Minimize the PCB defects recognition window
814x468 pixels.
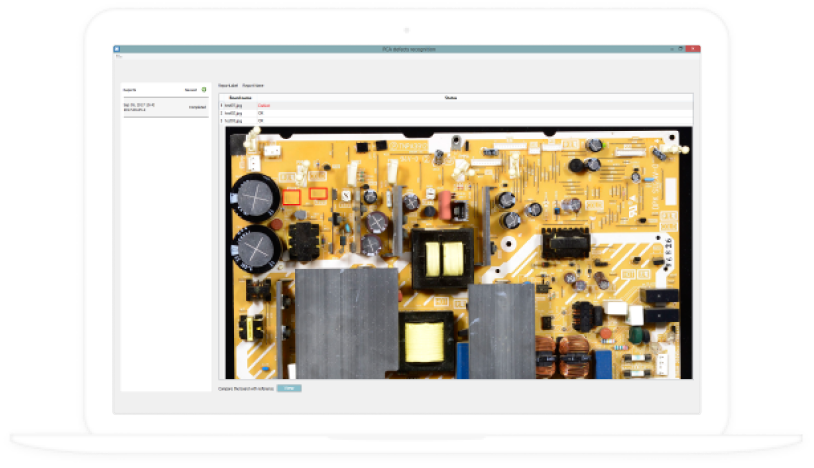coord(670,48)
